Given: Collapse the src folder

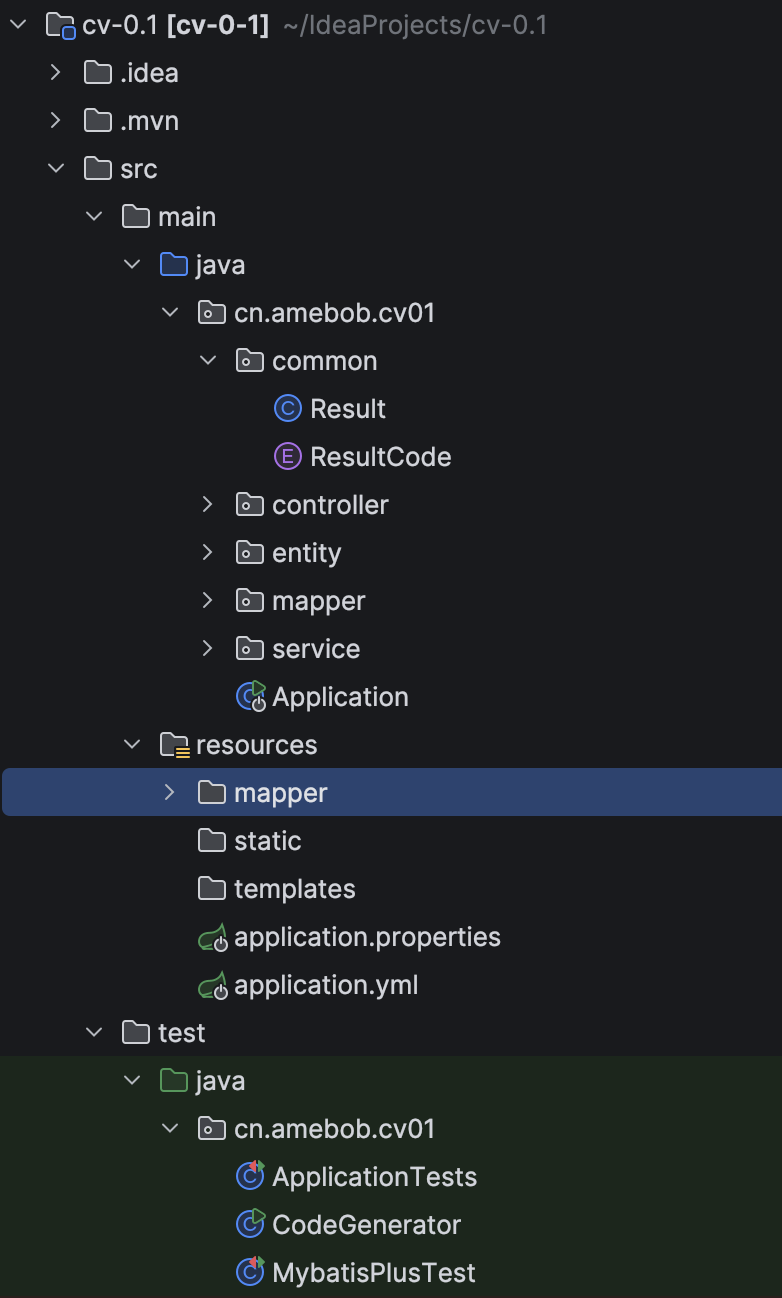Looking at the screenshot, I should coord(56,169).
